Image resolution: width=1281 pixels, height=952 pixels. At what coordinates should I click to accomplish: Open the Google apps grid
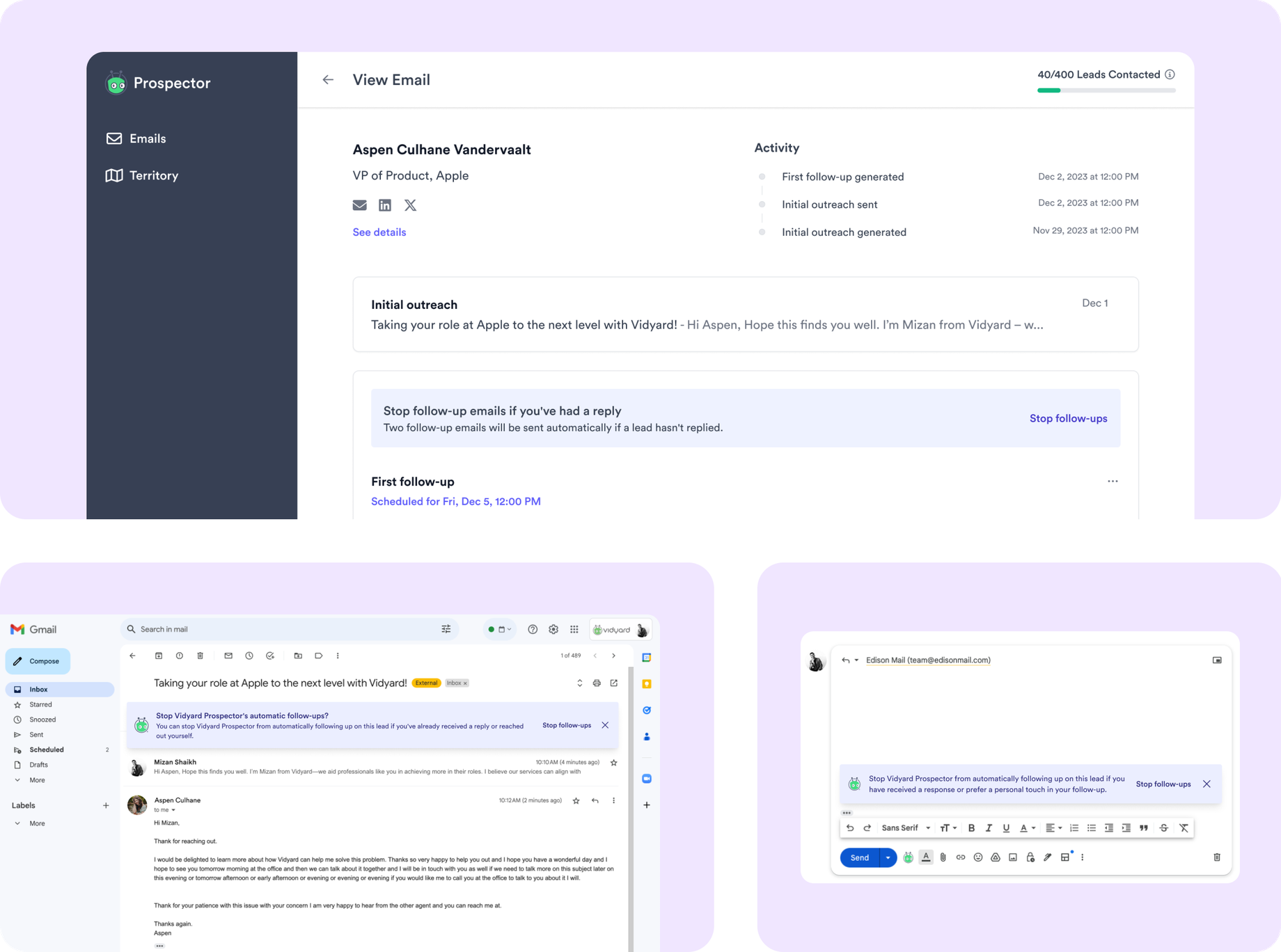click(x=574, y=629)
